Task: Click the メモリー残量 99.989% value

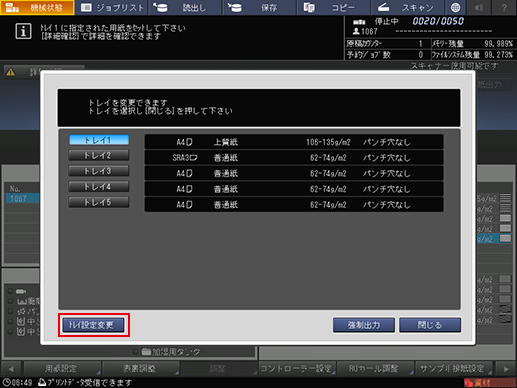Action: tap(498, 44)
